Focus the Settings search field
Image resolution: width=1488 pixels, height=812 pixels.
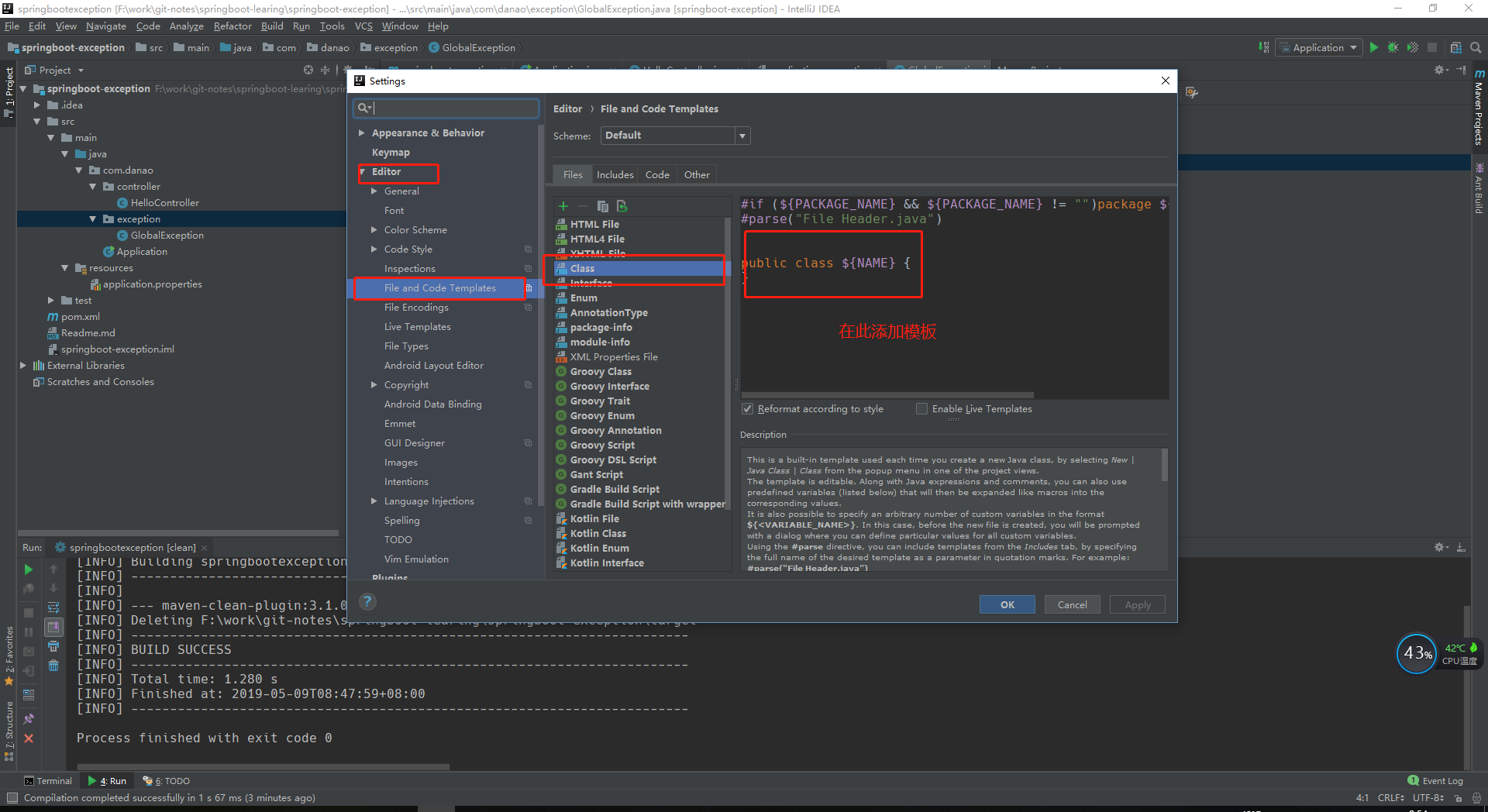(x=446, y=108)
